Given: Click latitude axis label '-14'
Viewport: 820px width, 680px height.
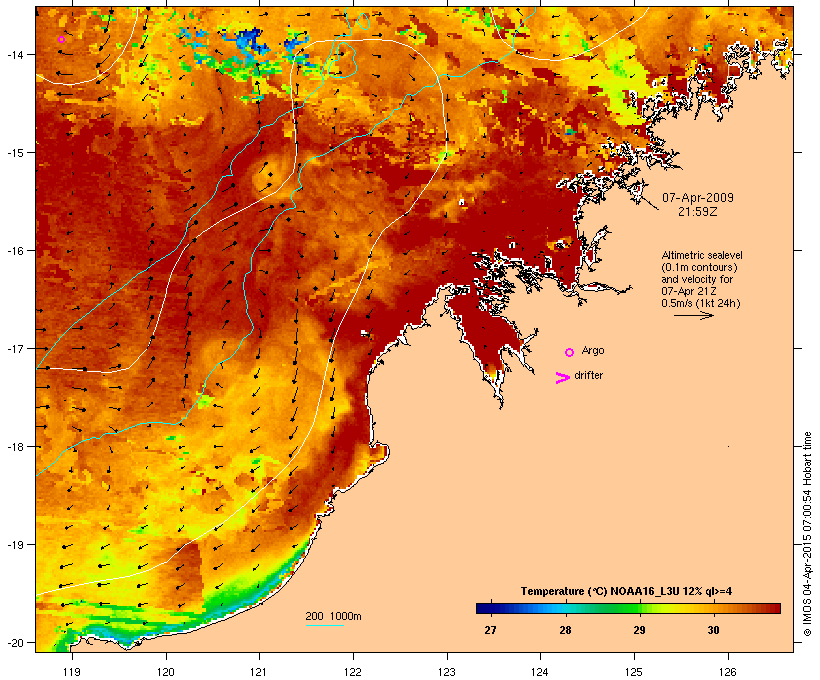Looking at the screenshot, I should 15,54.
